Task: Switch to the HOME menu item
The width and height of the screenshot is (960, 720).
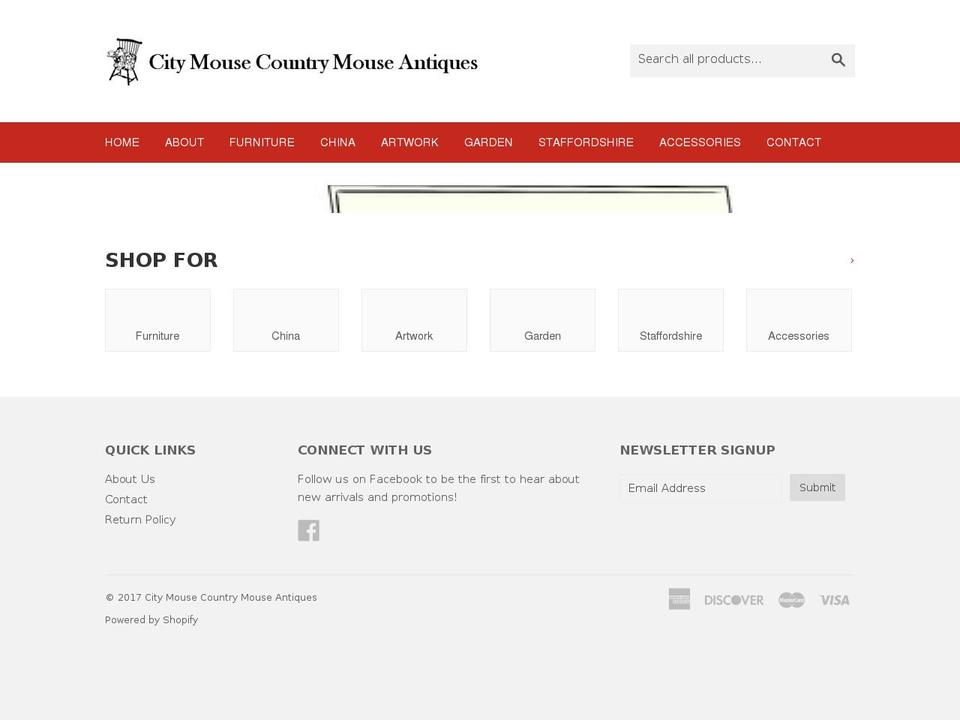Action: [122, 142]
